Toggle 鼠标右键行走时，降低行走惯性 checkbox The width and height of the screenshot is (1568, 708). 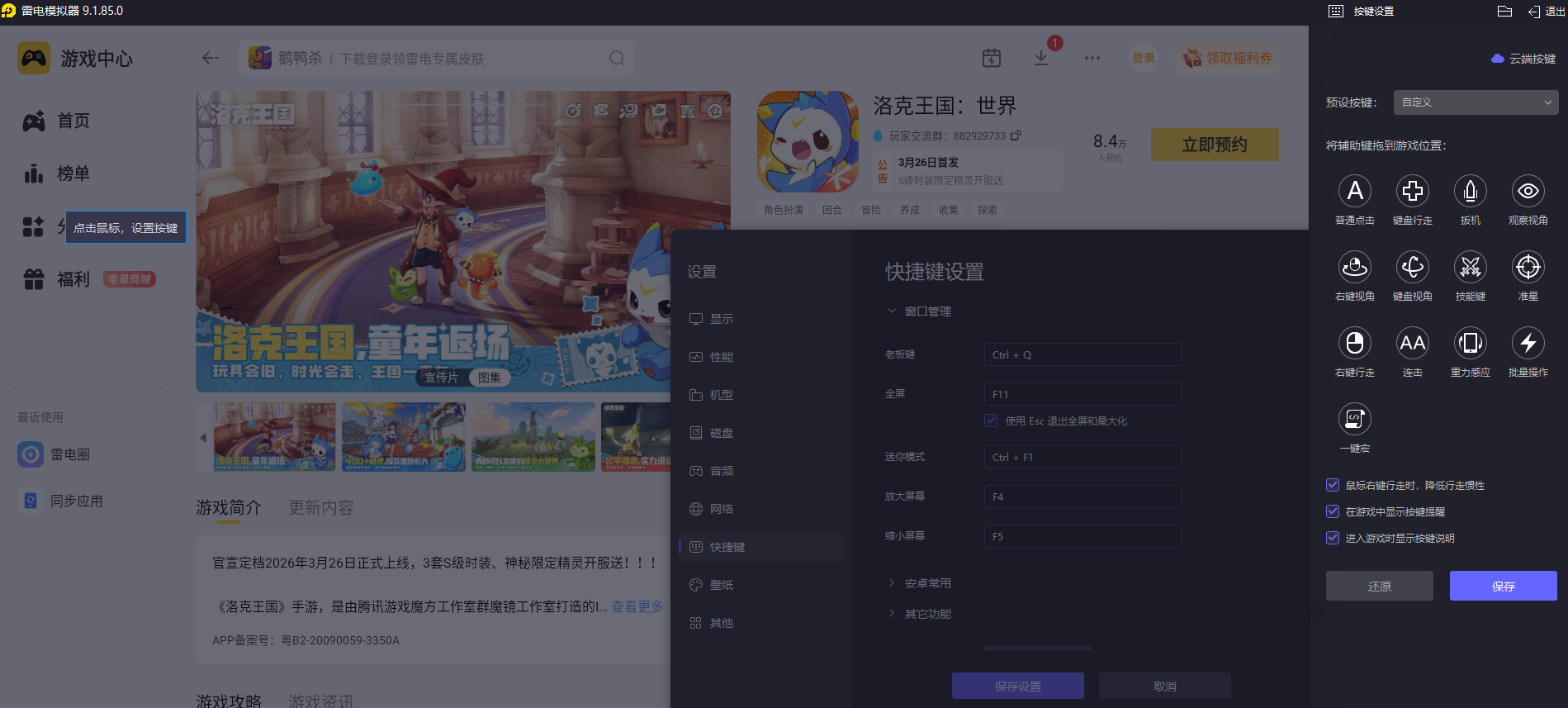coord(1332,485)
